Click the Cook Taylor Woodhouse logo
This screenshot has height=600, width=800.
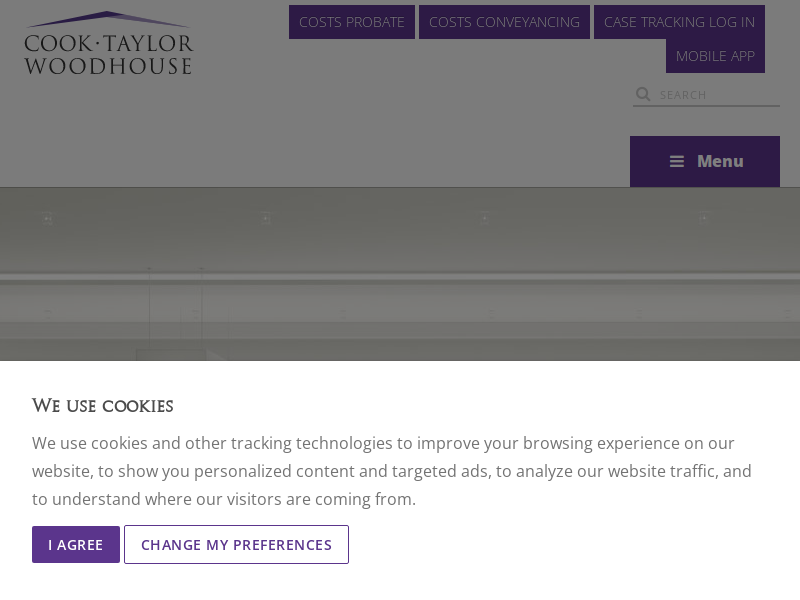tap(109, 43)
